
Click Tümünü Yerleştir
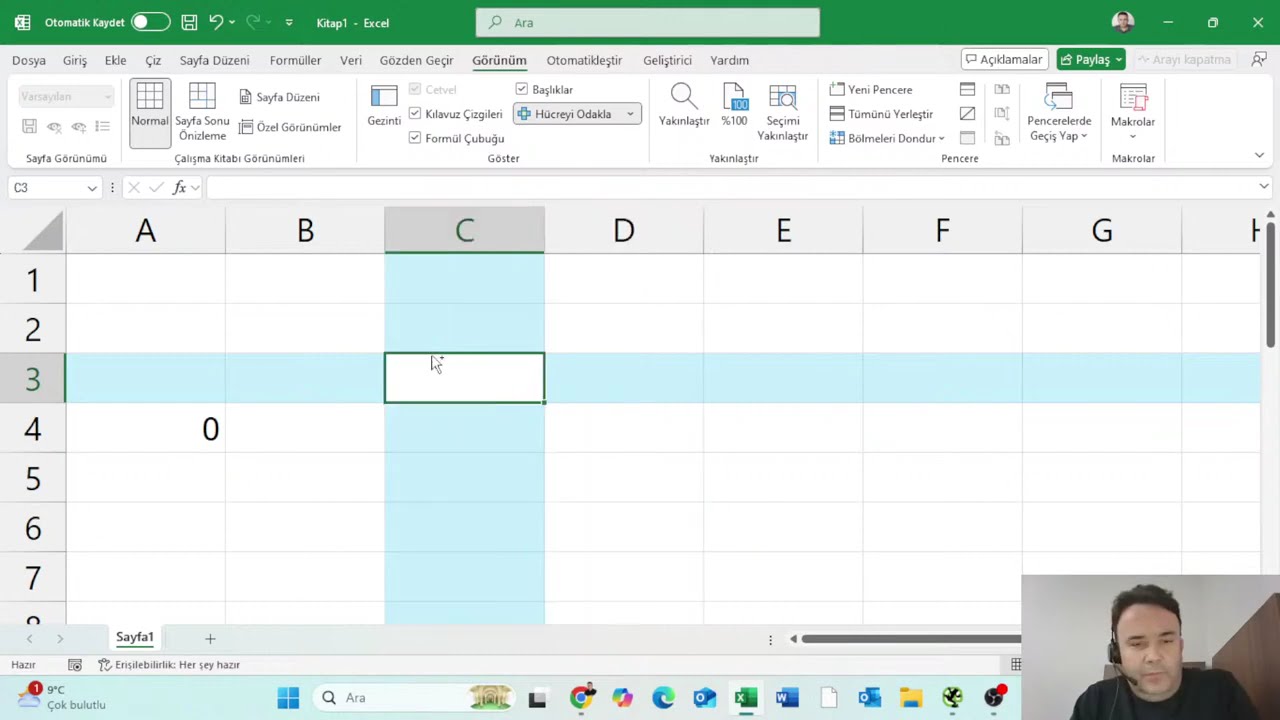[x=881, y=114]
